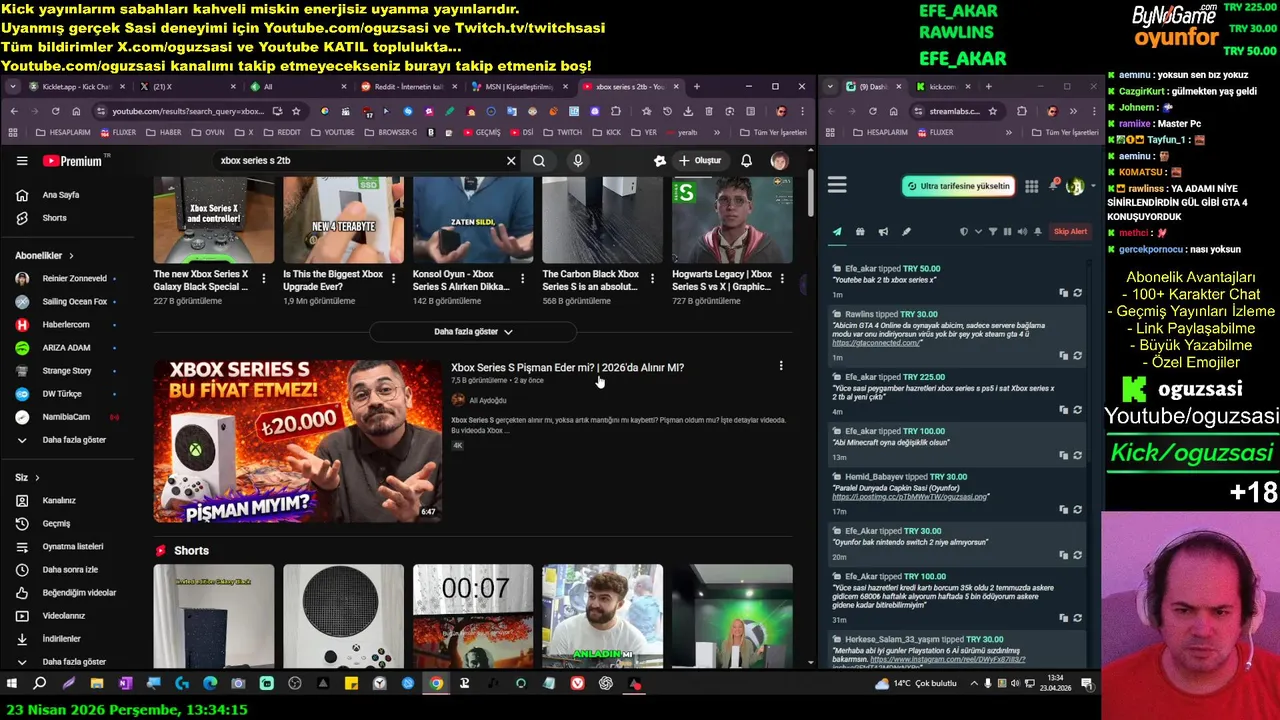Click the YouTube Oluştur create button

click(700, 161)
